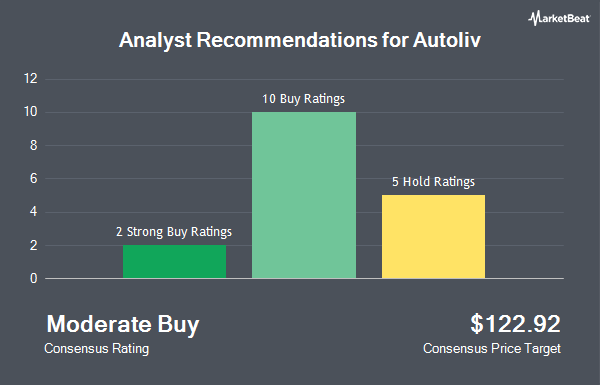Click the 'Consensus Rating' caption
Screen dimensions: 600x385
(x=96, y=349)
